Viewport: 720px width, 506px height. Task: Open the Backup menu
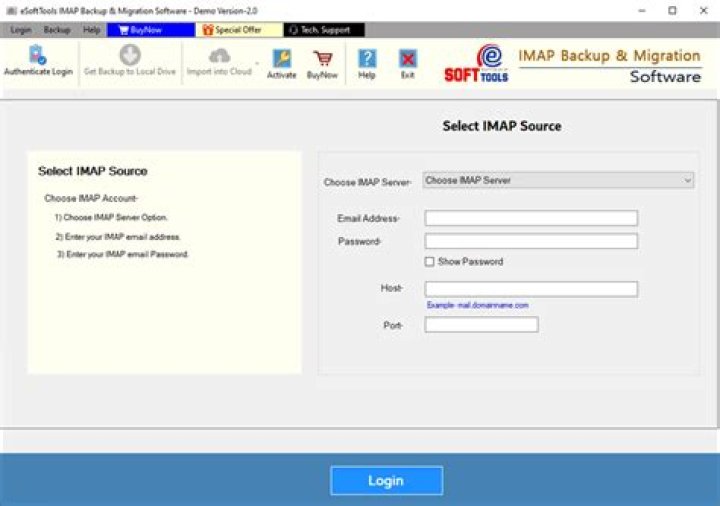tap(57, 30)
